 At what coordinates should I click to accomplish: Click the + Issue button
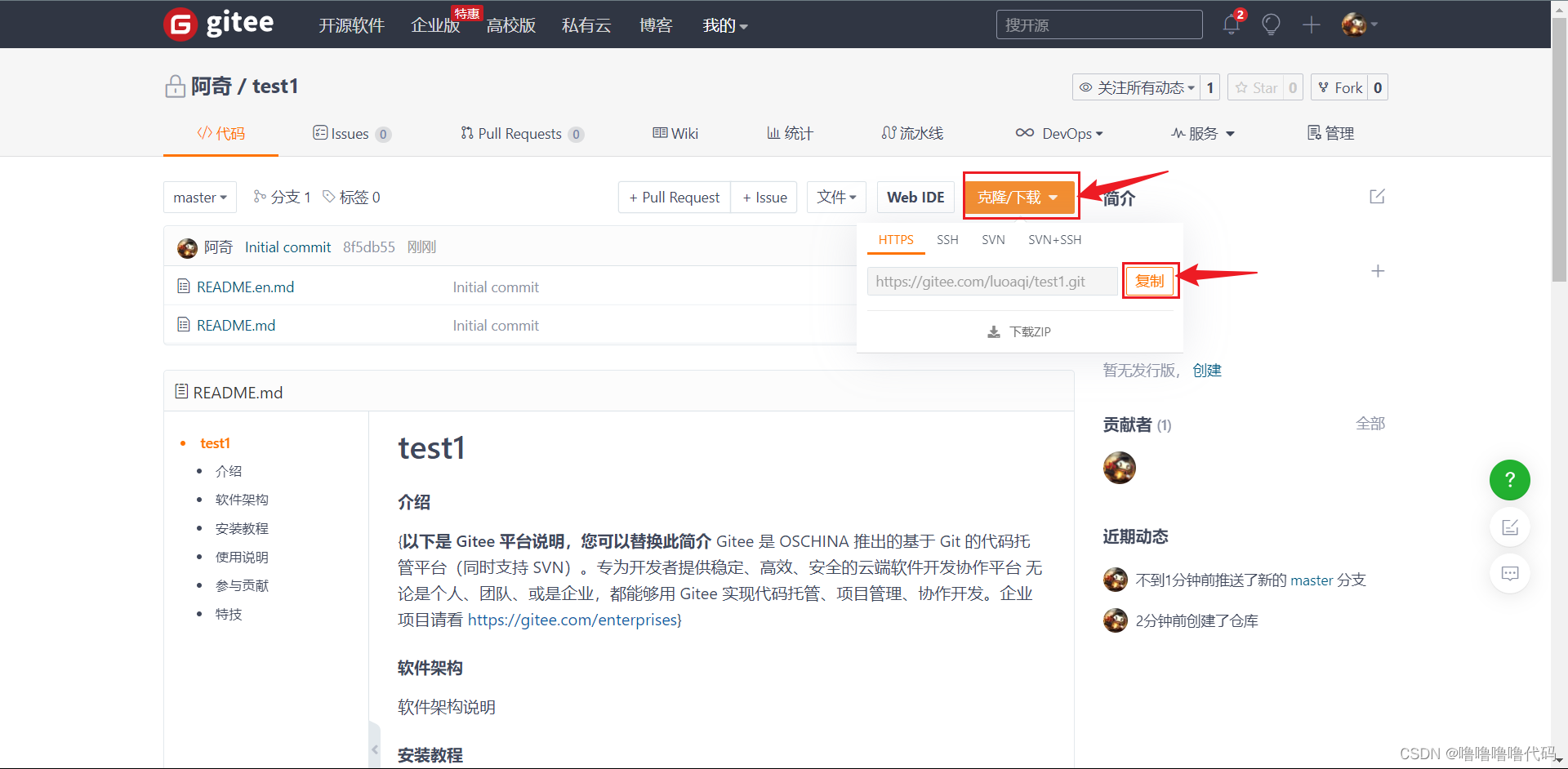(x=764, y=198)
